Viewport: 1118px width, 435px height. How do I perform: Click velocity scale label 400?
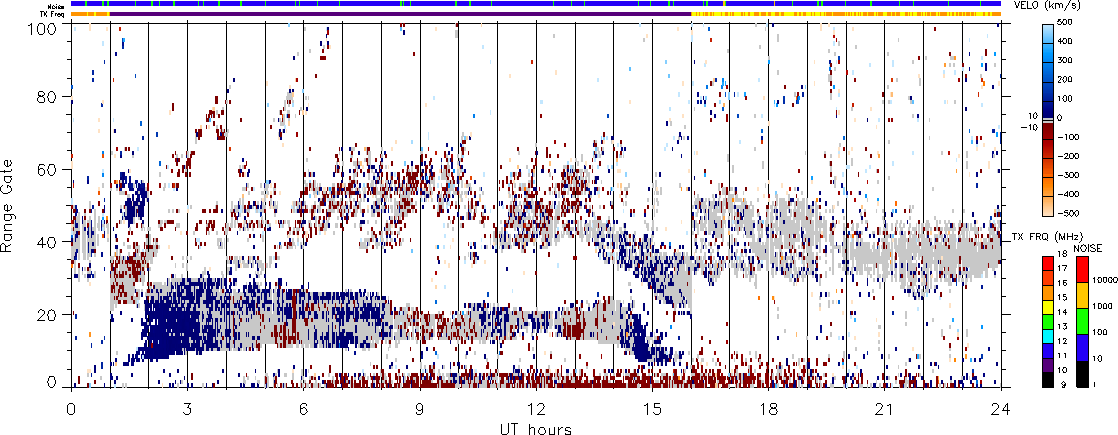coord(1065,41)
